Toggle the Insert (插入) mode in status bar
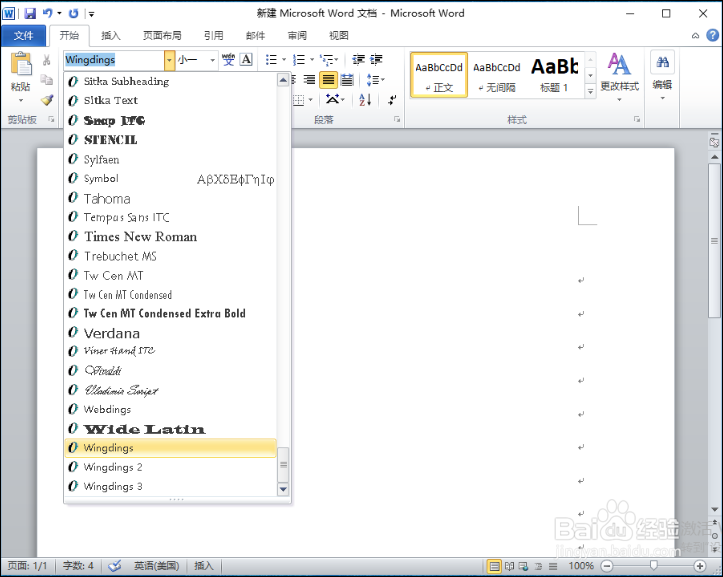 tap(203, 565)
